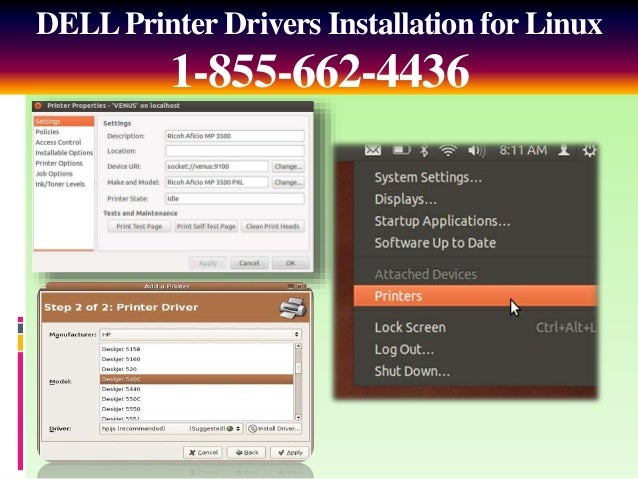
Task: Click model list scroll up arrow
Action: [298, 346]
